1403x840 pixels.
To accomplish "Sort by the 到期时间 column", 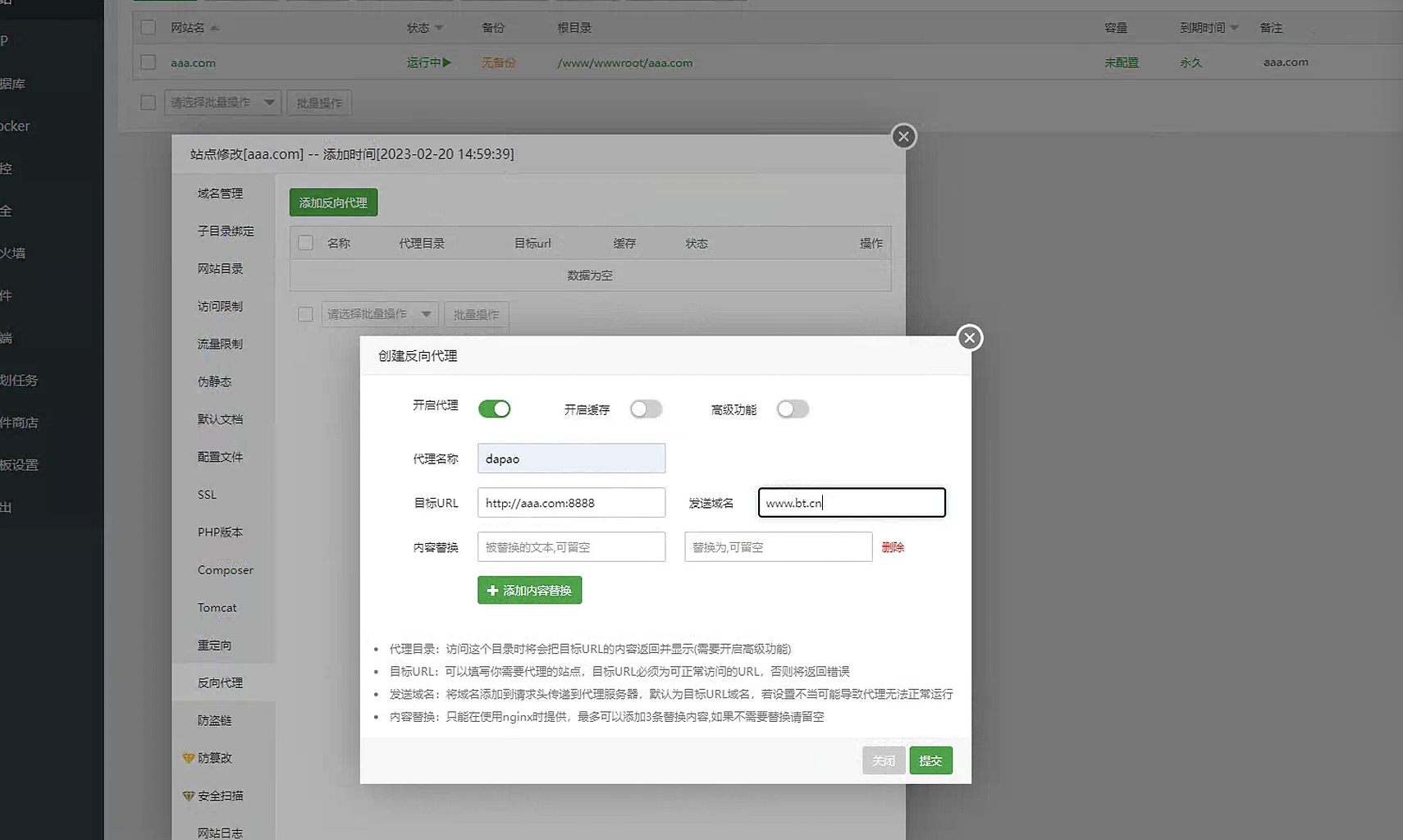I will [x=1209, y=28].
